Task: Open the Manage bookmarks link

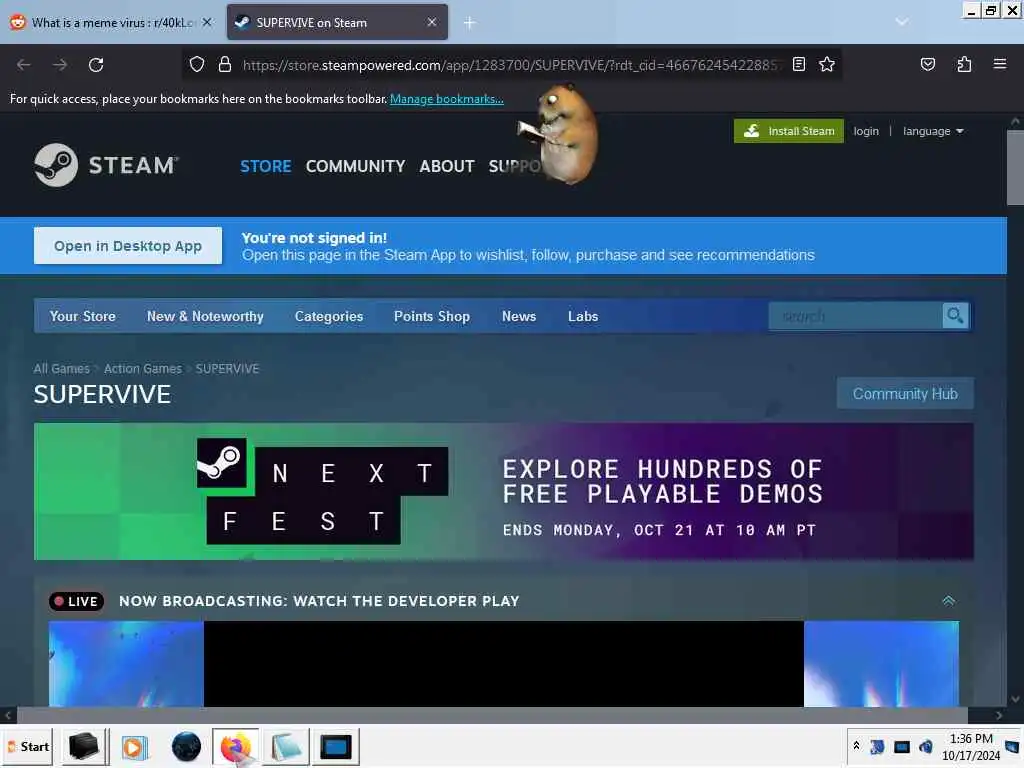Action: [447, 99]
